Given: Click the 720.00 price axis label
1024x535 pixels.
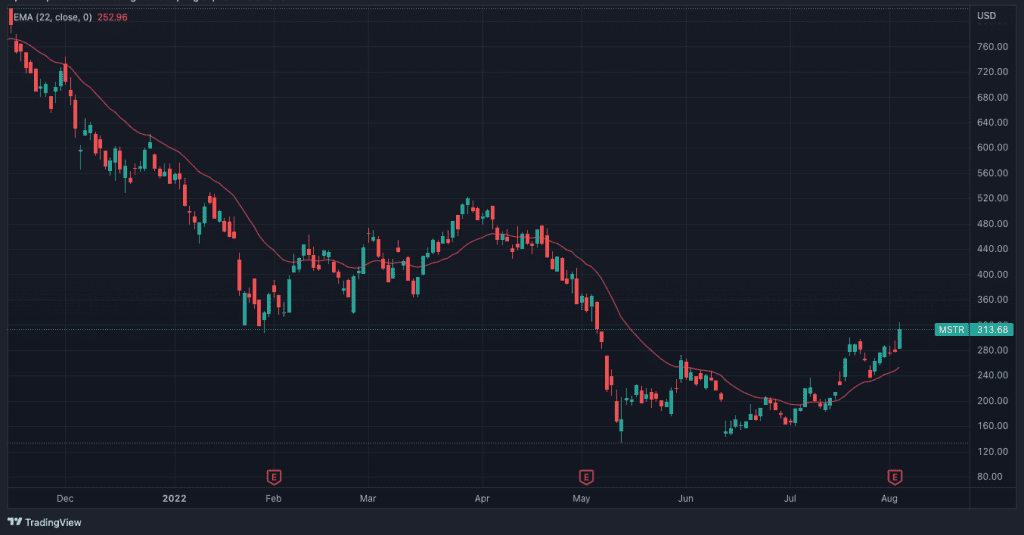Looking at the screenshot, I should [993, 72].
